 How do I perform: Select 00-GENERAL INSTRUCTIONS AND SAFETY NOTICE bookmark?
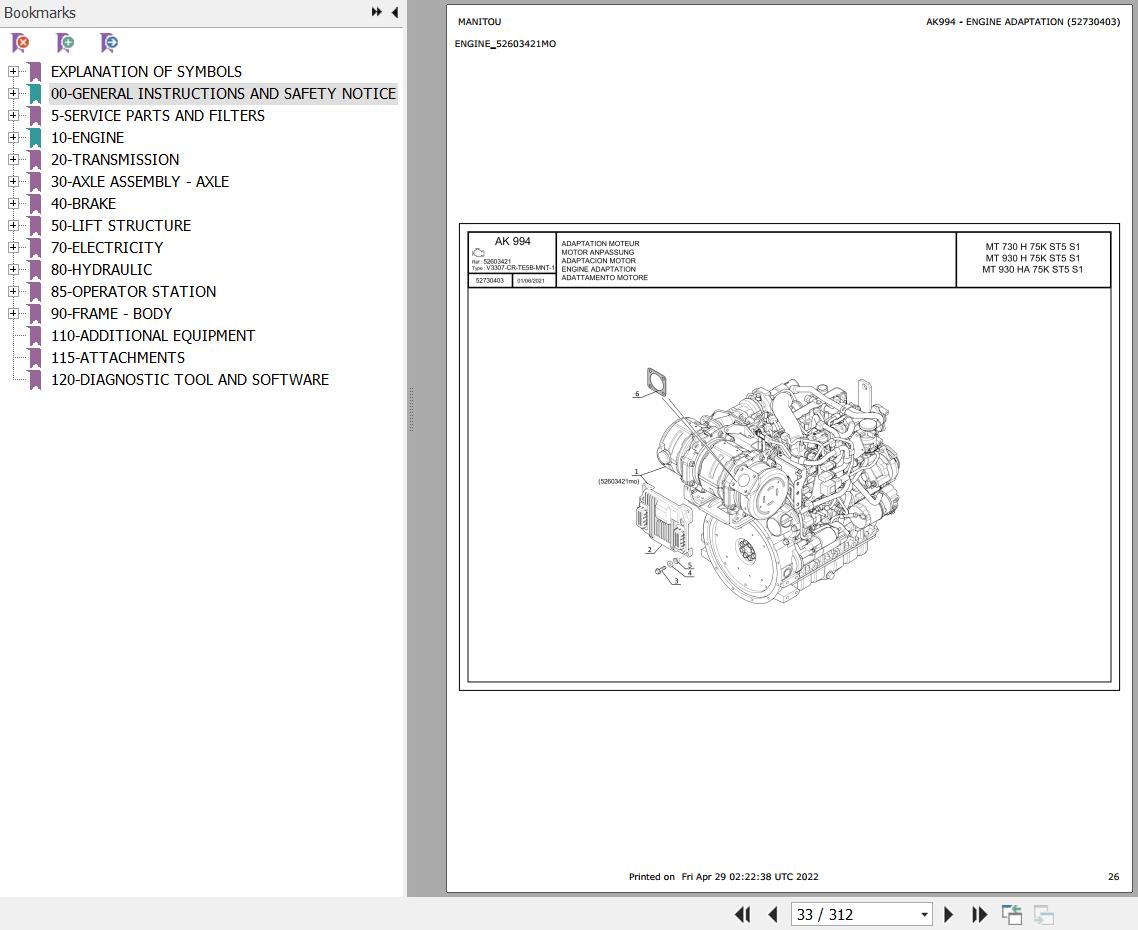[223, 94]
